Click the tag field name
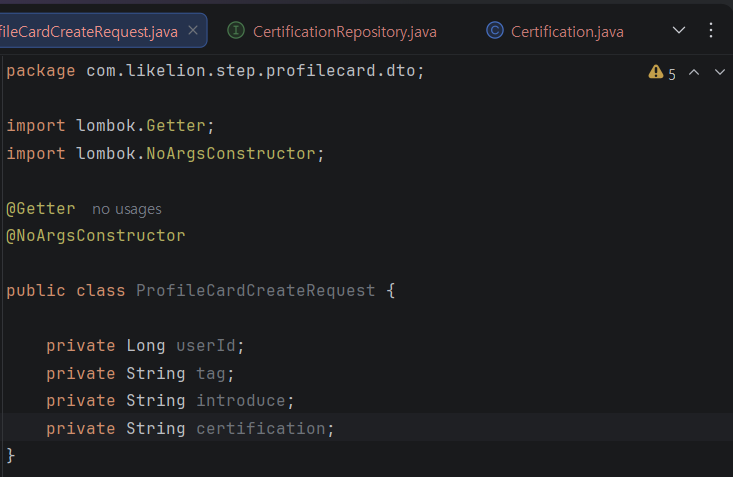 211,374
